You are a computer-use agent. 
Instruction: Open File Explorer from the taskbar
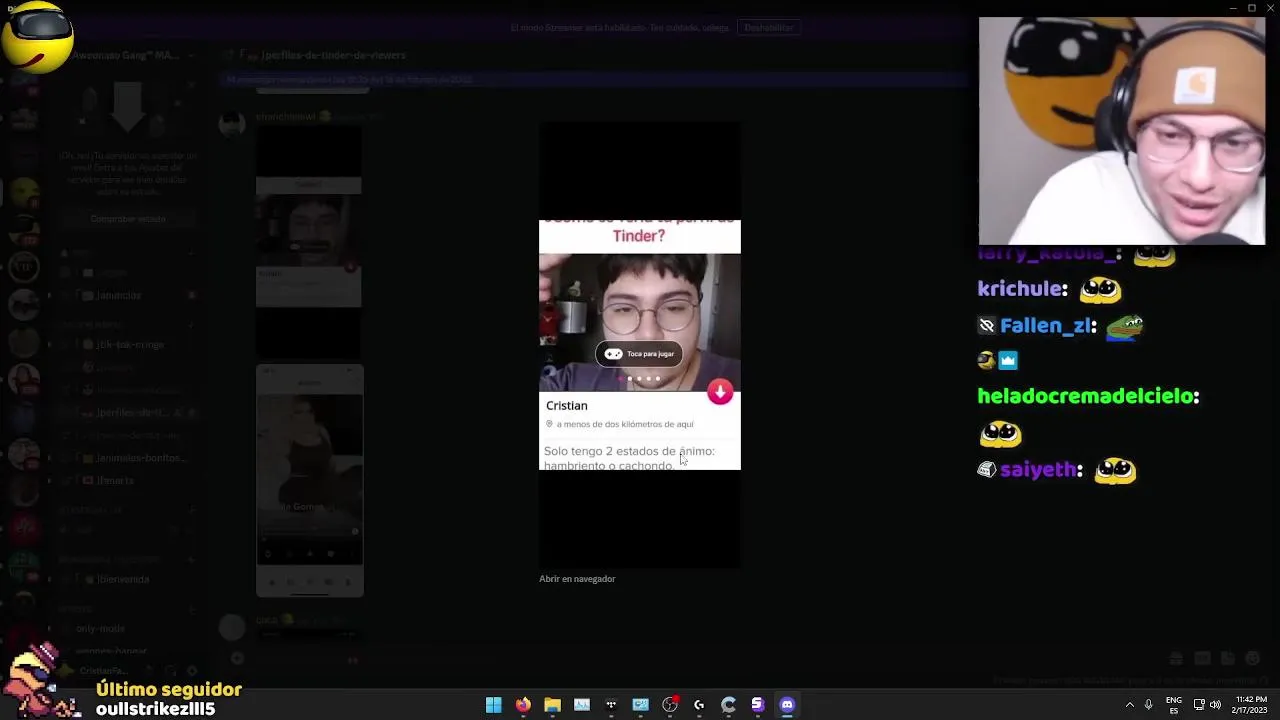pos(552,705)
